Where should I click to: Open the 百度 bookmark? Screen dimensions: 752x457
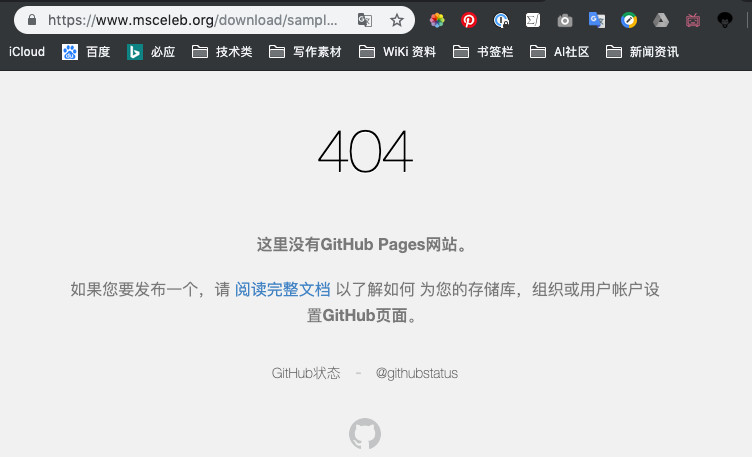click(86, 52)
